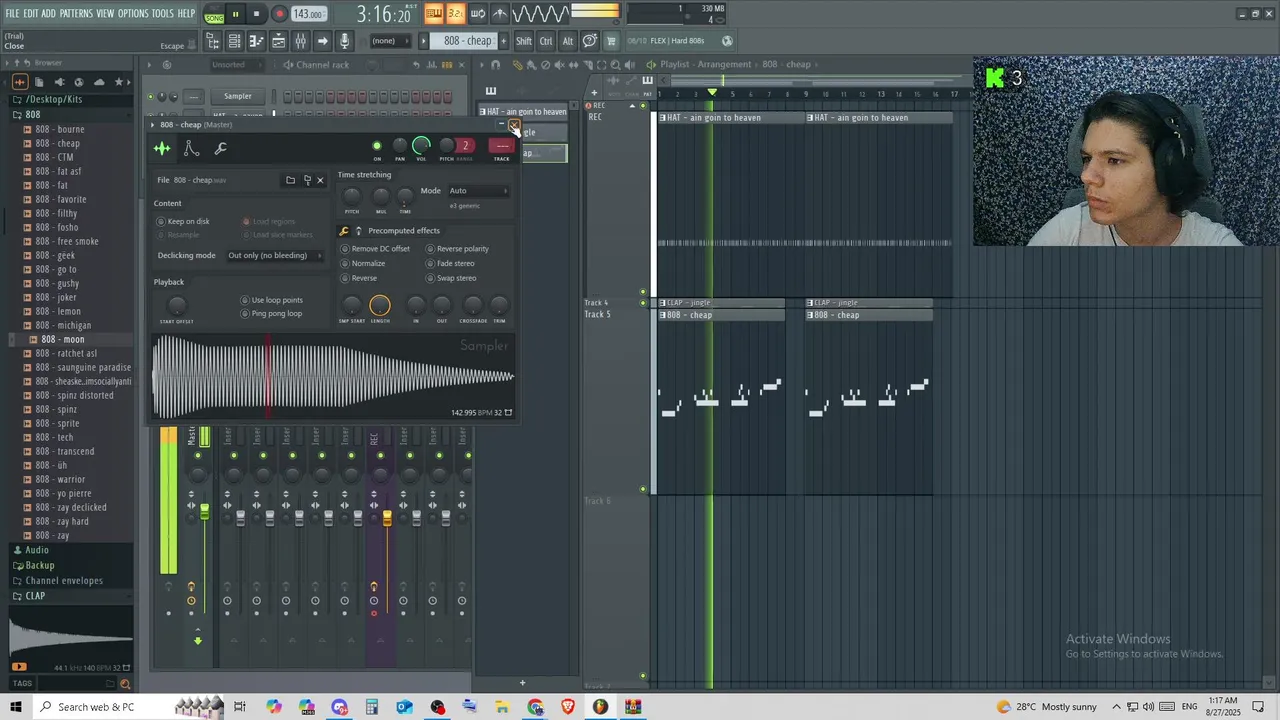Click the X icon to remove the 808 - cheap file
1280x720 pixels.
[320, 180]
